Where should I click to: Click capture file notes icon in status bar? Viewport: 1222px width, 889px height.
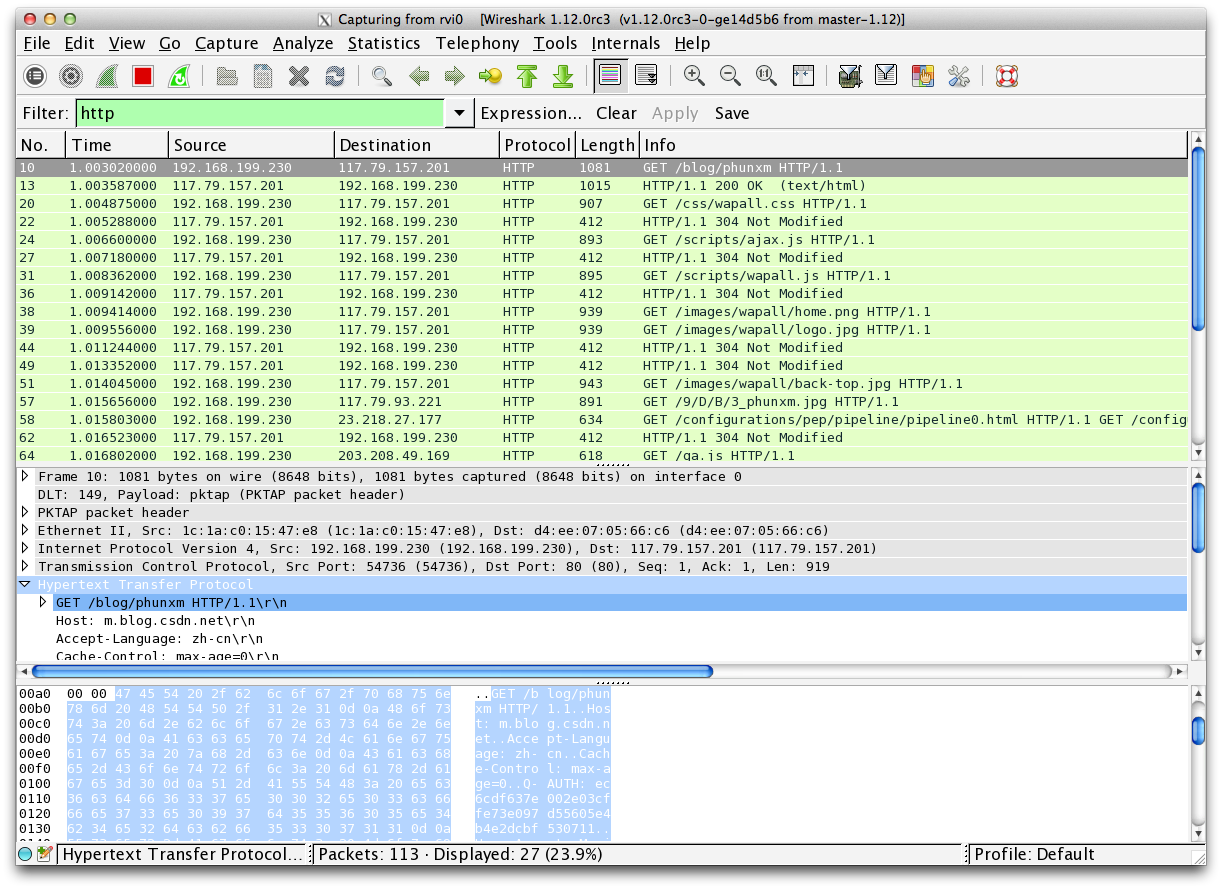tap(44, 854)
